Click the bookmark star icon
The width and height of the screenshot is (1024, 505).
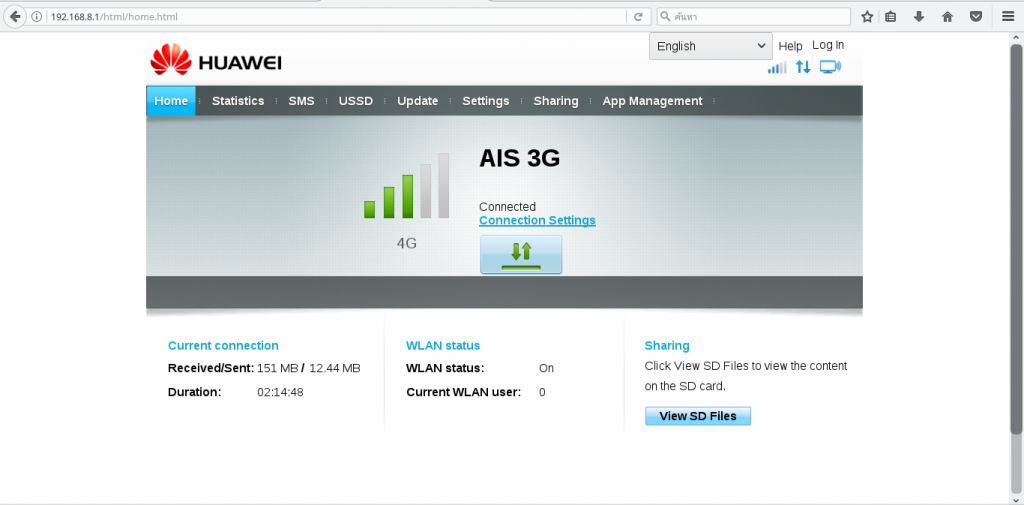point(867,17)
